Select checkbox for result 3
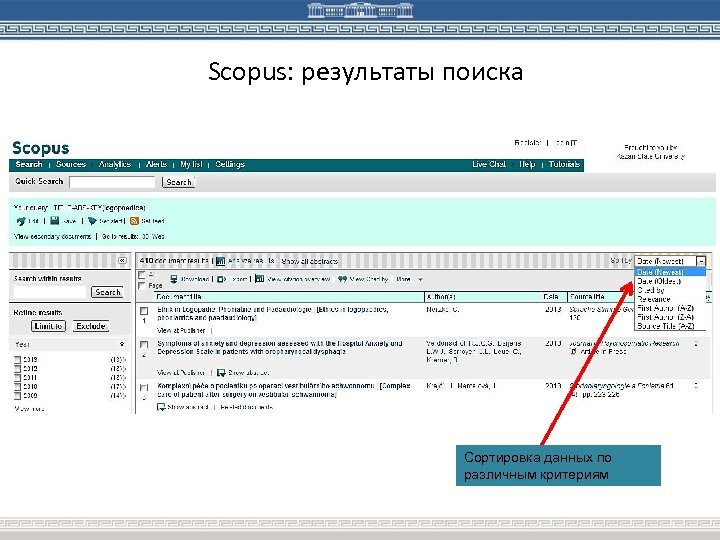720x540 pixels. tap(144, 388)
